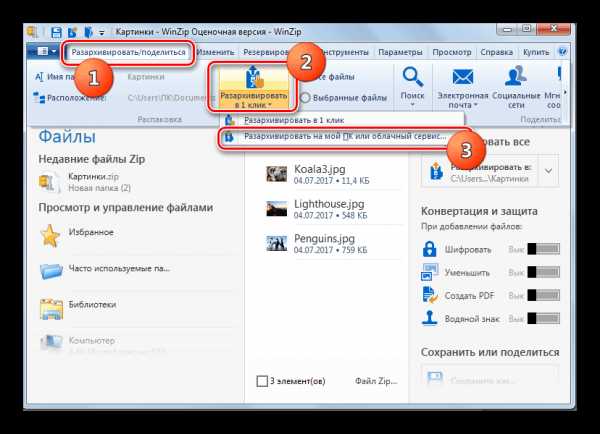Click the Шифровать padlock icon

(x=429, y=249)
